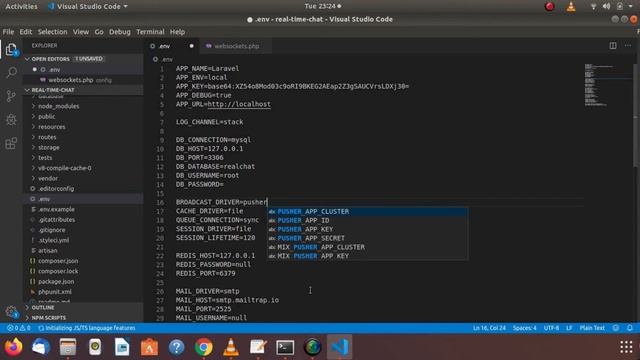Image resolution: width=640 pixels, height=360 pixels.
Task: Open .env.example in explorer
Action: [56, 209]
